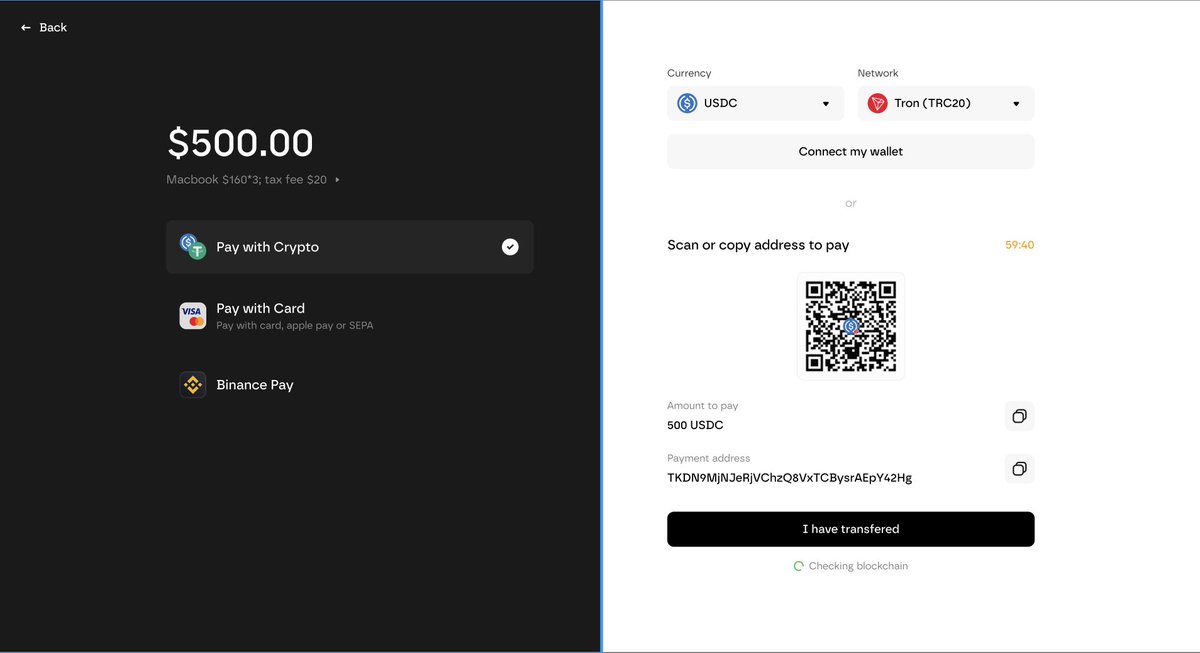Click the 59:40 countdown timer
This screenshot has height=653, width=1200.
tap(1020, 245)
